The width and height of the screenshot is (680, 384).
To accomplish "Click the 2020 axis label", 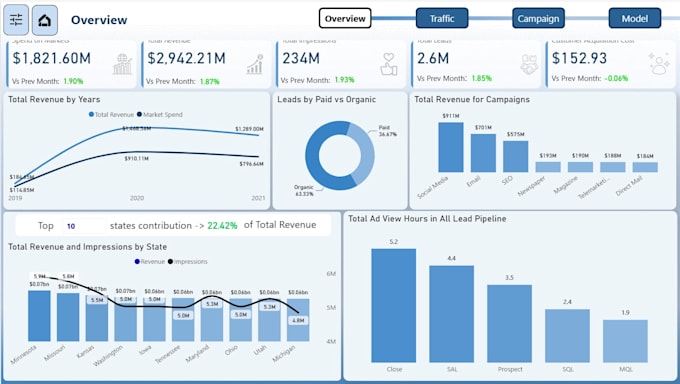I will (x=137, y=198).
